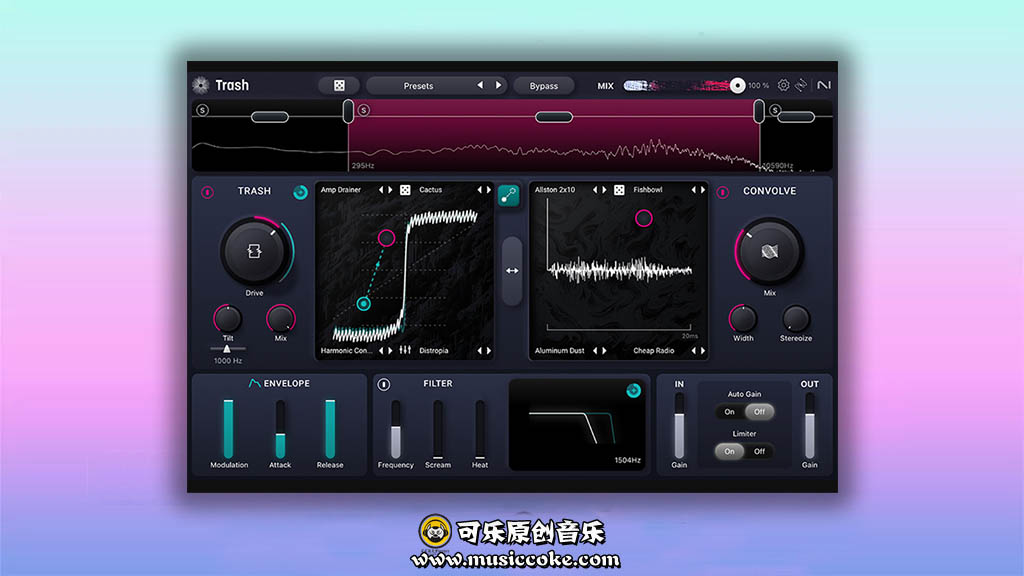The width and height of the screenshot is (1024, 576).
Task: Open the Fishbowl impulse selector
Action: [648, 190]
